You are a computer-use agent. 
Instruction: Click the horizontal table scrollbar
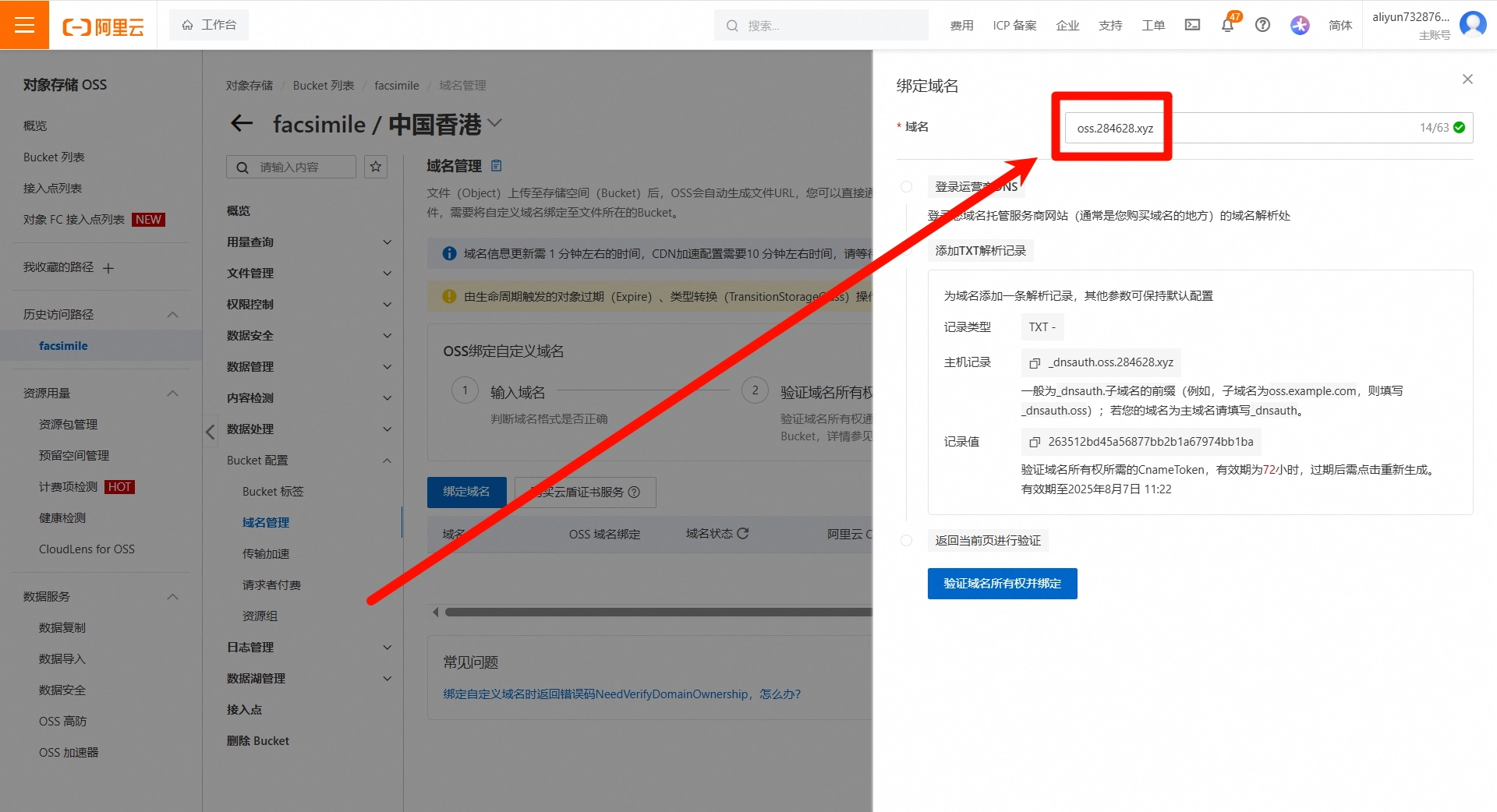point(658,613)
